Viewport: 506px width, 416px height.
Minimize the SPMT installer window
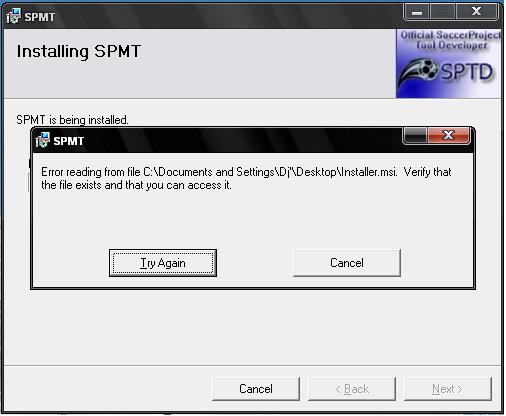[x=417, y=12]
